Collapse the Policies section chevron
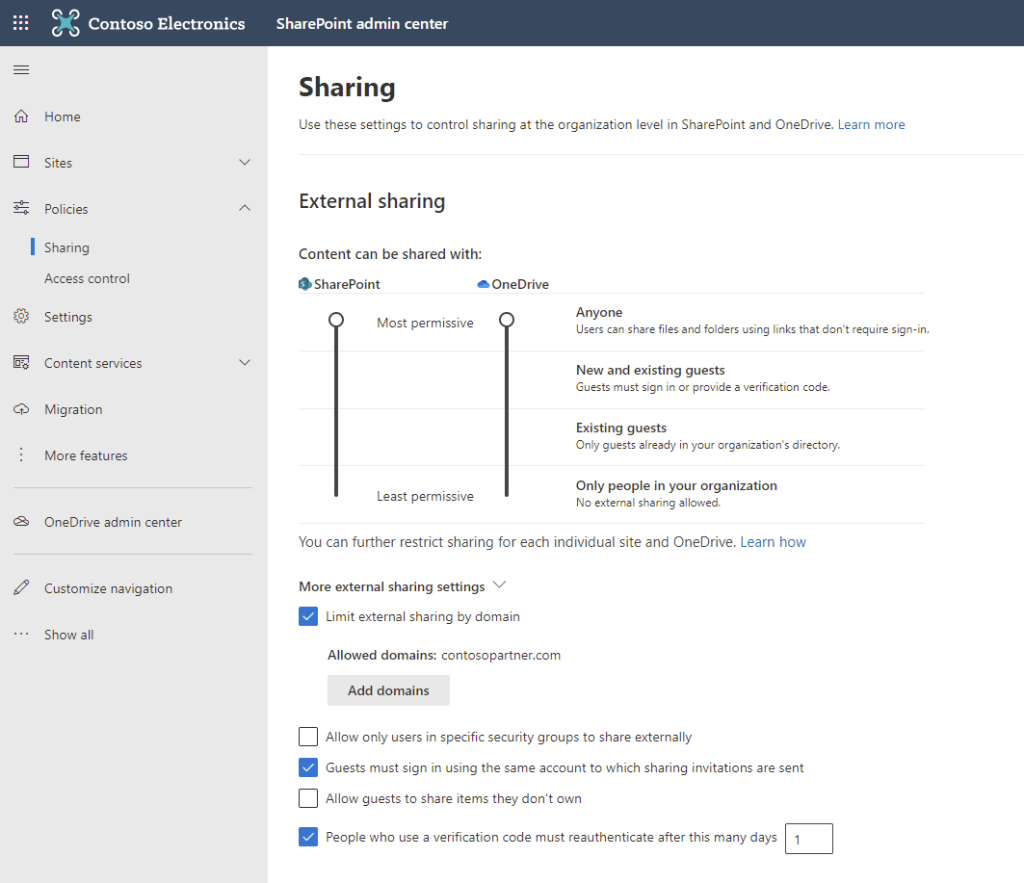Screen dimensions: 1024x883 (x=245, y=208)
